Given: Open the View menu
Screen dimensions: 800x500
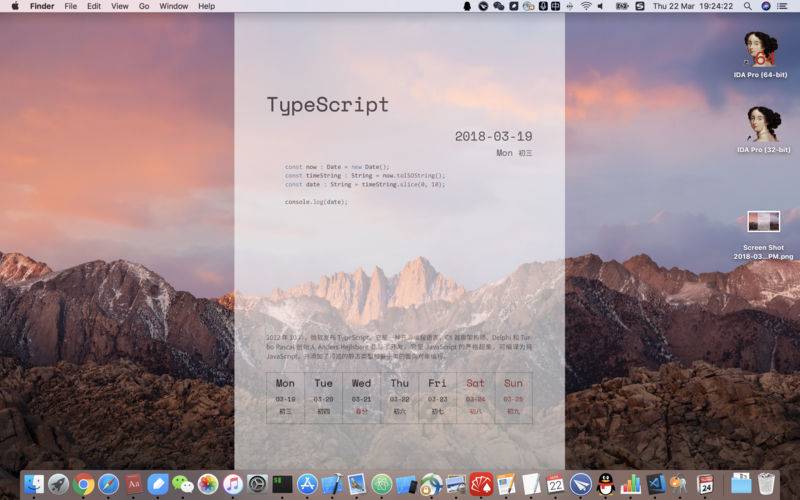Looking at the screenshot, I should pyautogui.click(x=120, y=6).
